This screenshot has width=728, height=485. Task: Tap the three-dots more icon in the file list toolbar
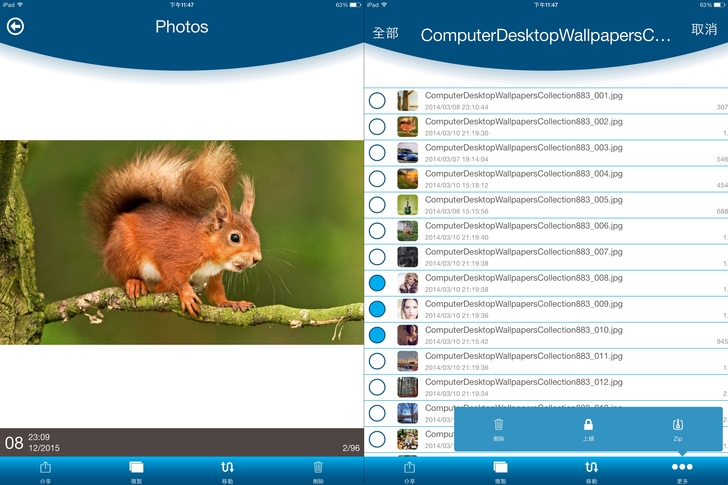(x=682, y=468)
